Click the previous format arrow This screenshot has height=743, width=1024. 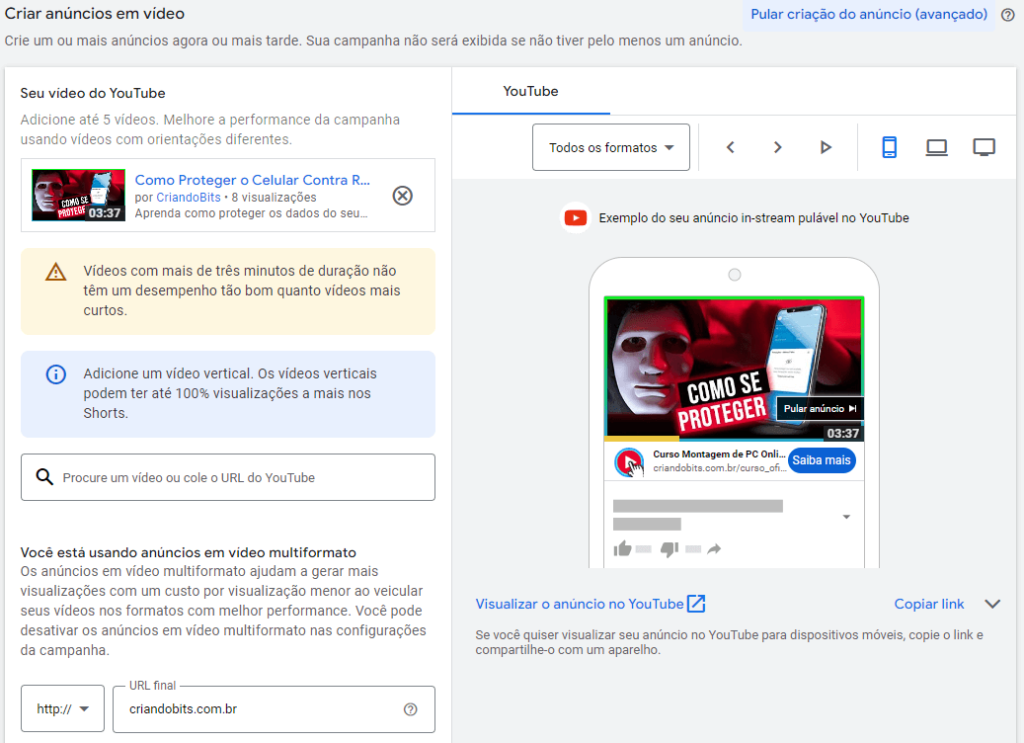[x=730, y=146]
